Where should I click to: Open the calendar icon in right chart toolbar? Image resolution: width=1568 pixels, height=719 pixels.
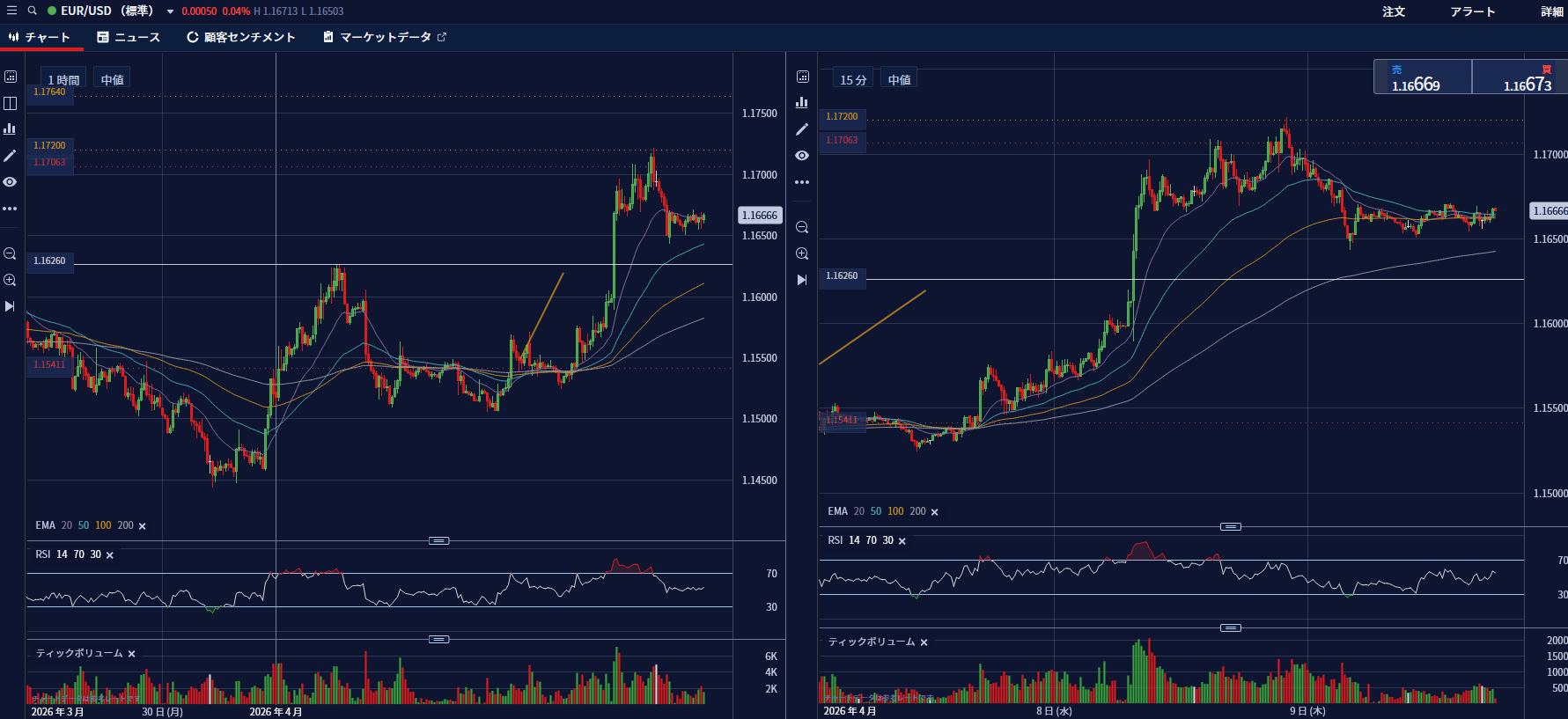coord(802,77)
